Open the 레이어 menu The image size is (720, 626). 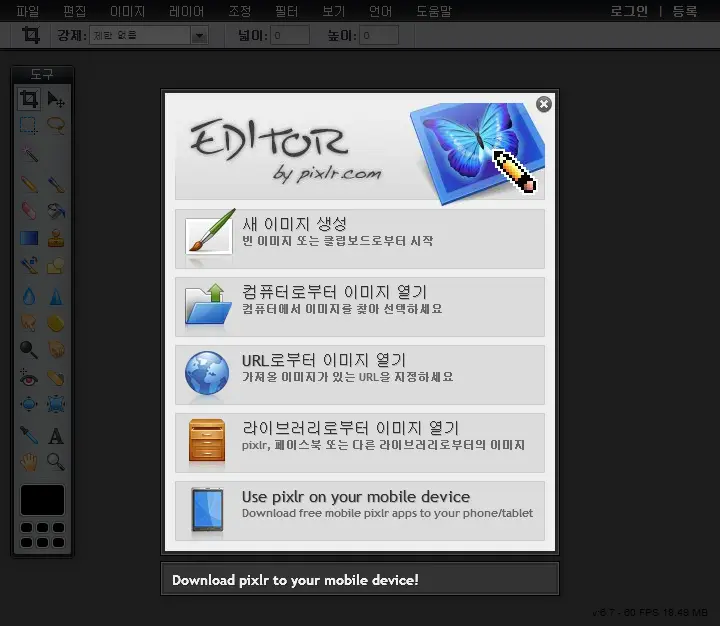click(187, 11)
